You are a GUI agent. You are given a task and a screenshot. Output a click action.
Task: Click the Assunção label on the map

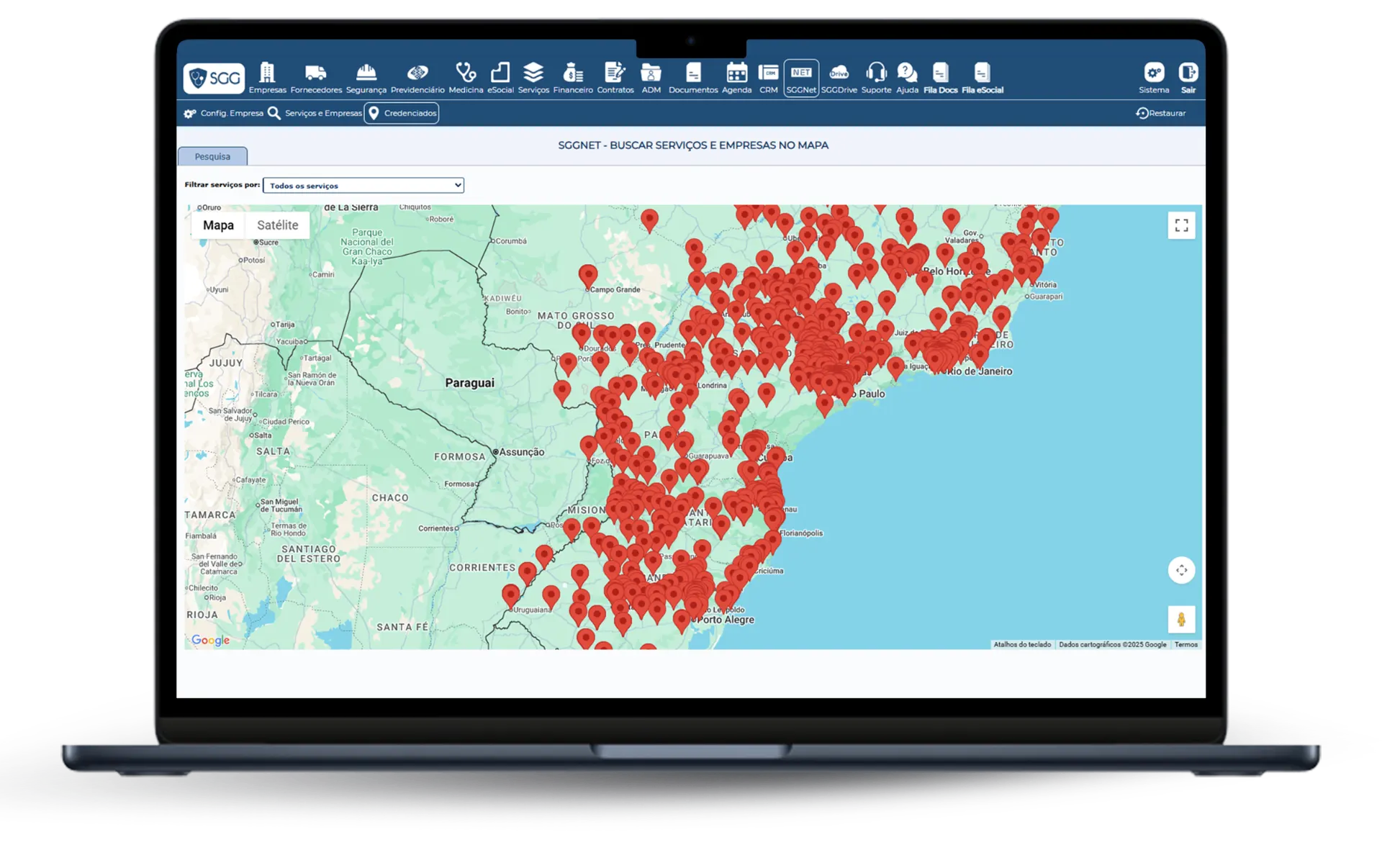click(x=522, y=452)
